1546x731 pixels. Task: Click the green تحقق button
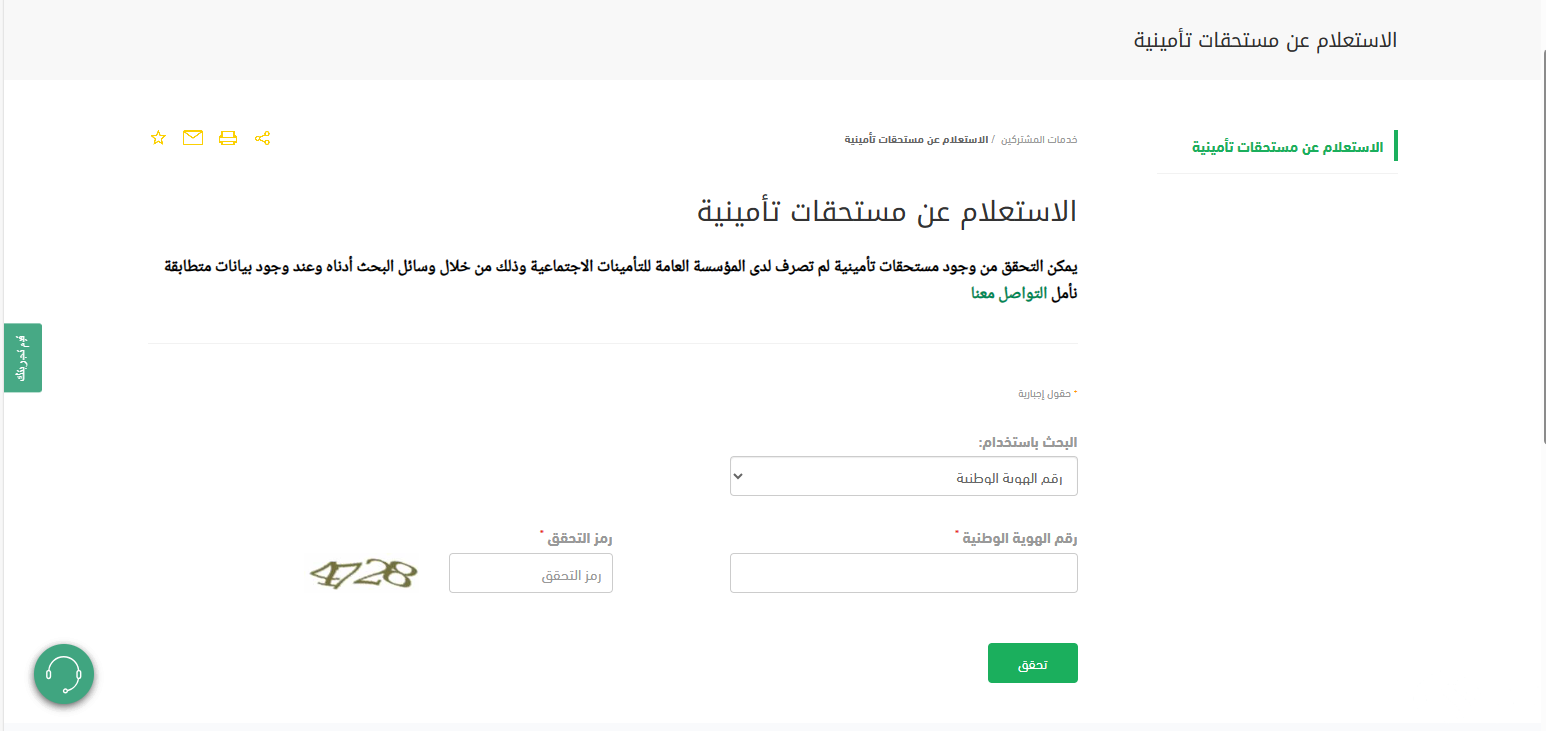(x=1033, y=663)
